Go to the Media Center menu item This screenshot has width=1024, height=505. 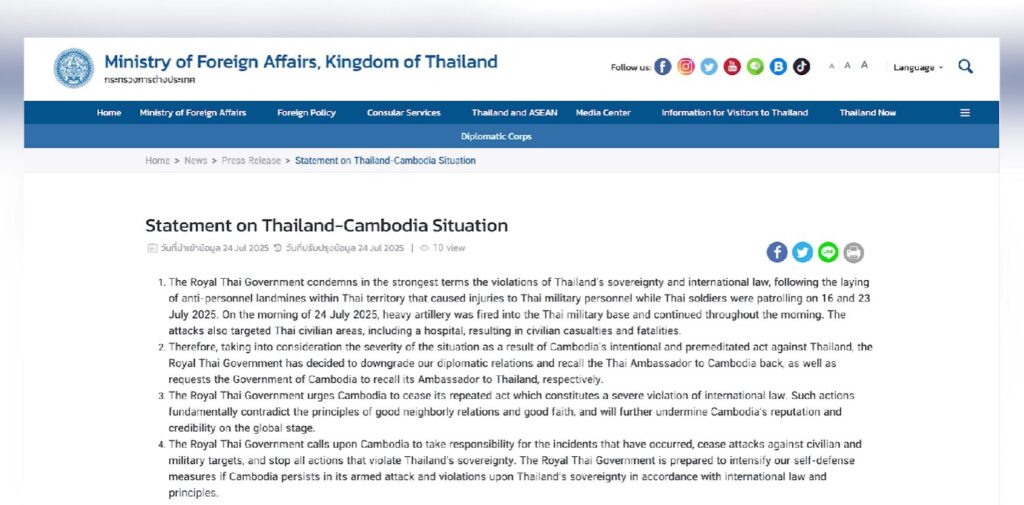click(x=603, y=113)
